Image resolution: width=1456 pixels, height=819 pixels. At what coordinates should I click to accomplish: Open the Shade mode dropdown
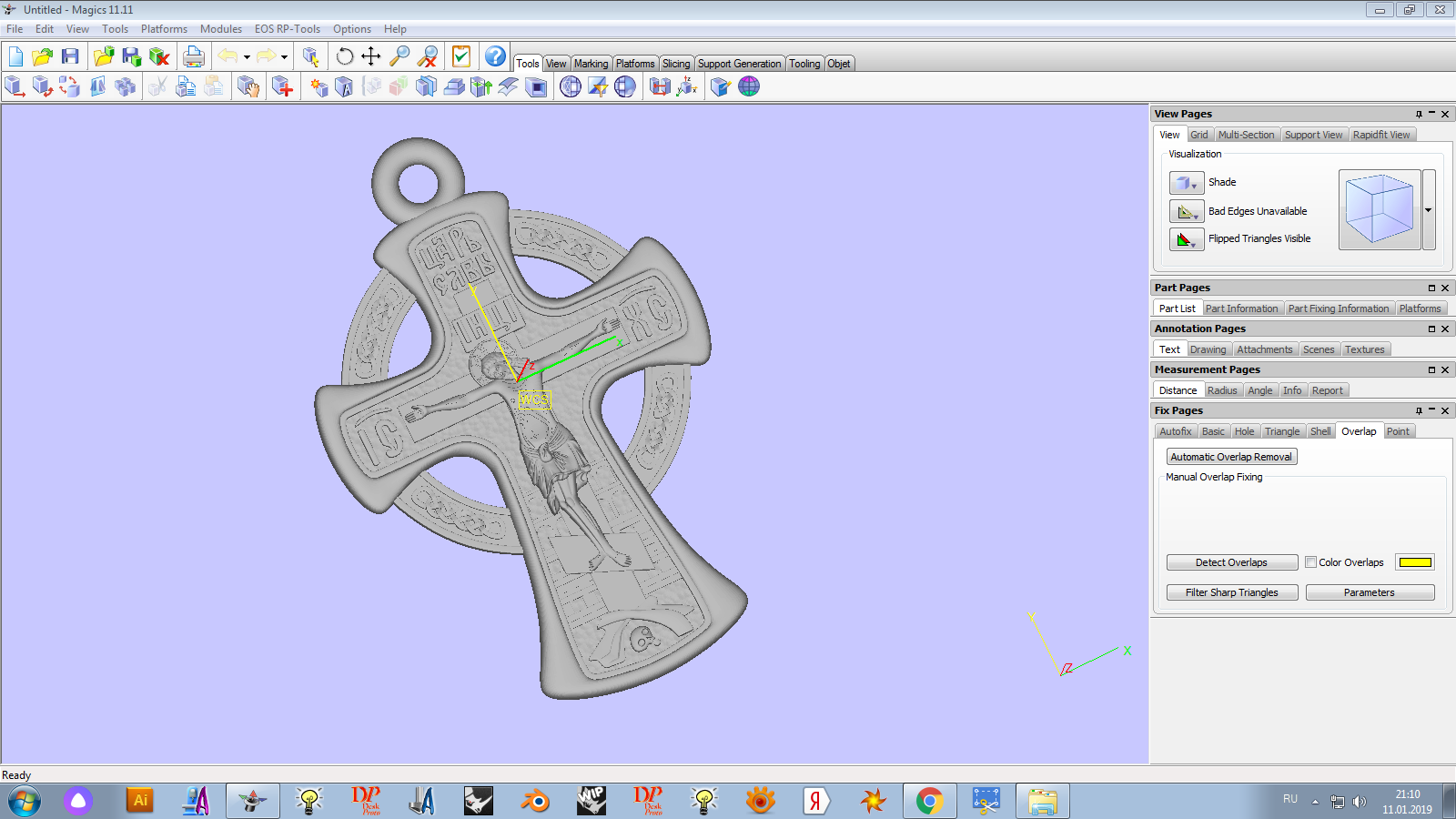pos(1187,183)
